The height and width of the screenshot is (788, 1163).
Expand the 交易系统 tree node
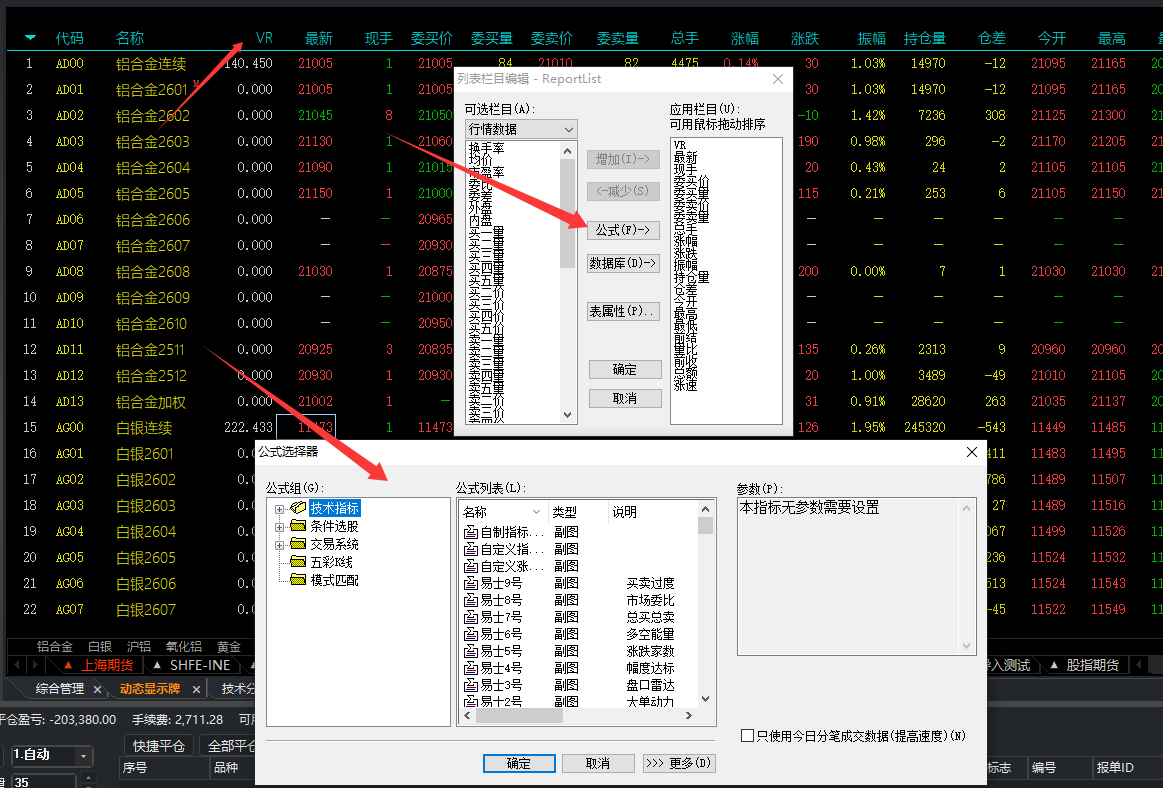tap(279, 544)
